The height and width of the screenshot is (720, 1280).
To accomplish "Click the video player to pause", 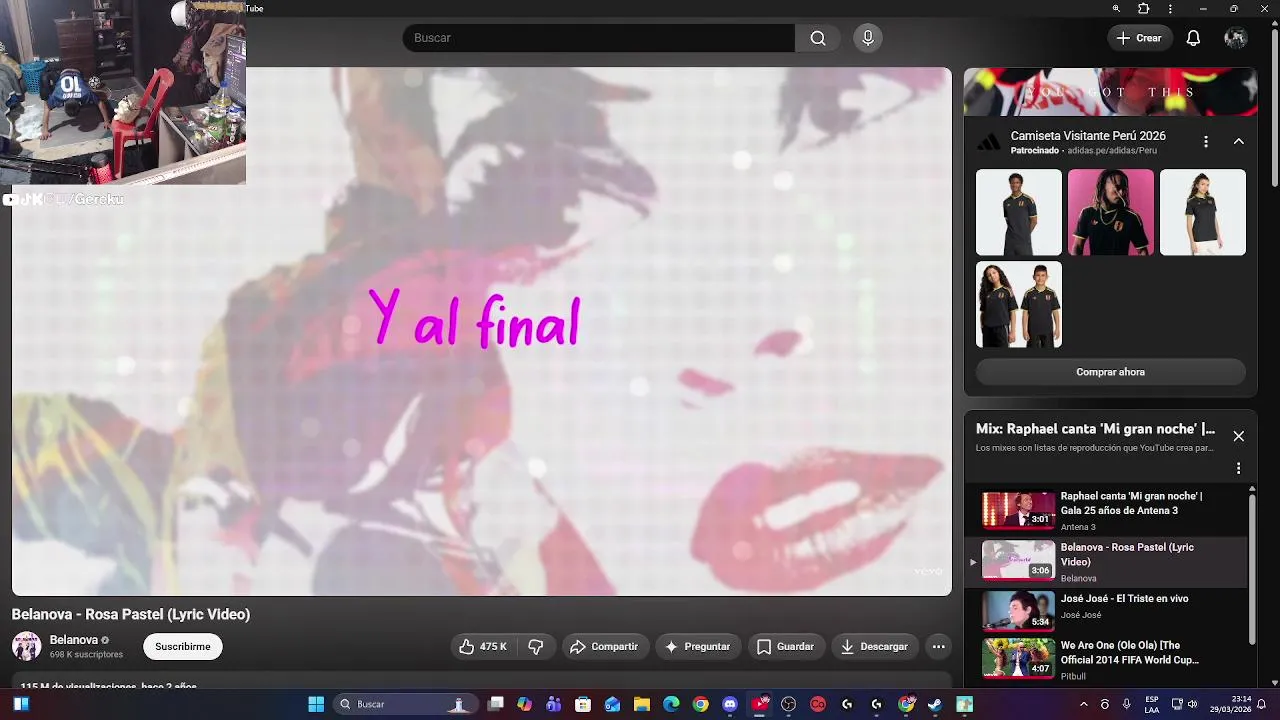I will pyautogui.click(x=481, y=331).
